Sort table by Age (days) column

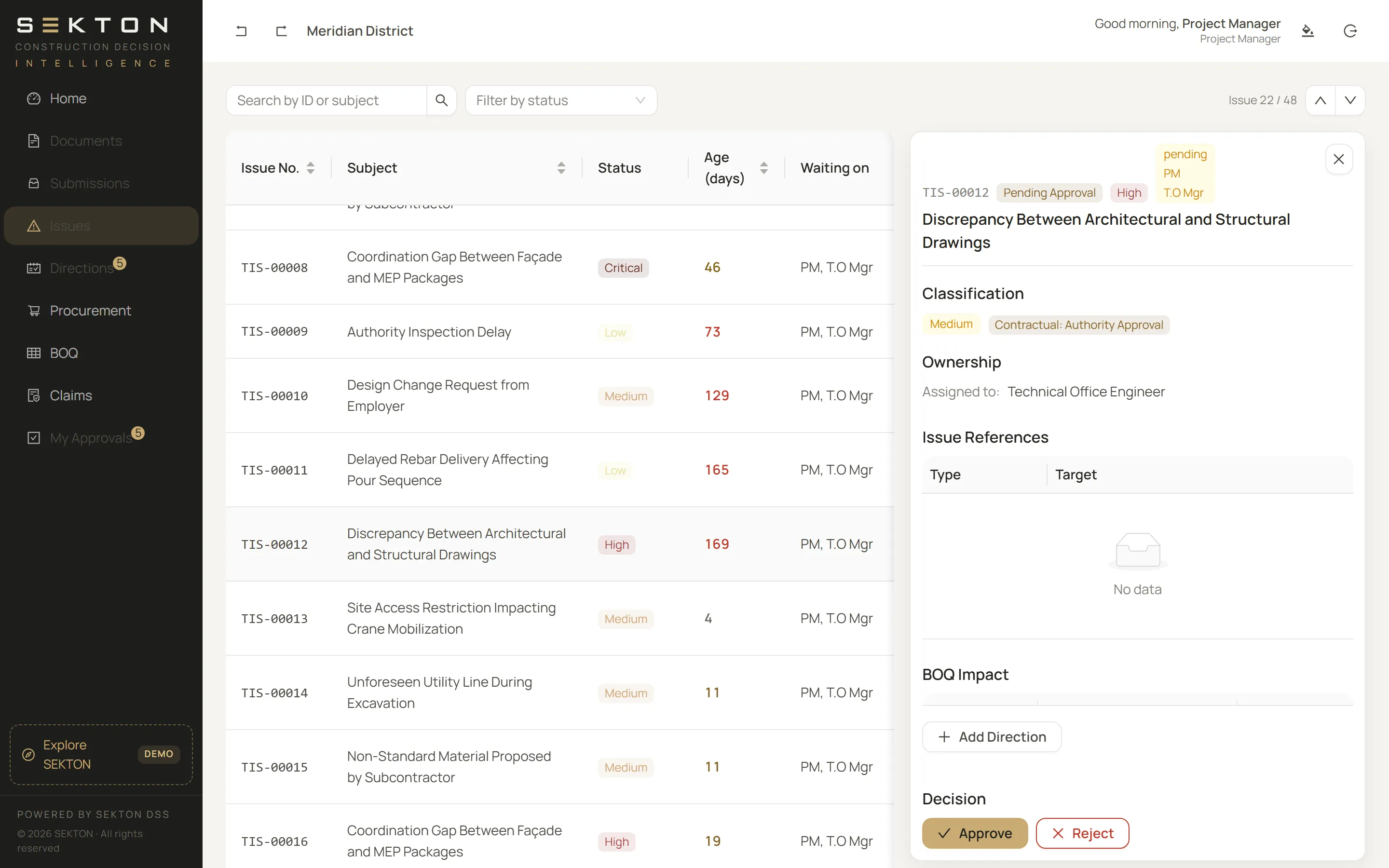click(x=763, y=168)
